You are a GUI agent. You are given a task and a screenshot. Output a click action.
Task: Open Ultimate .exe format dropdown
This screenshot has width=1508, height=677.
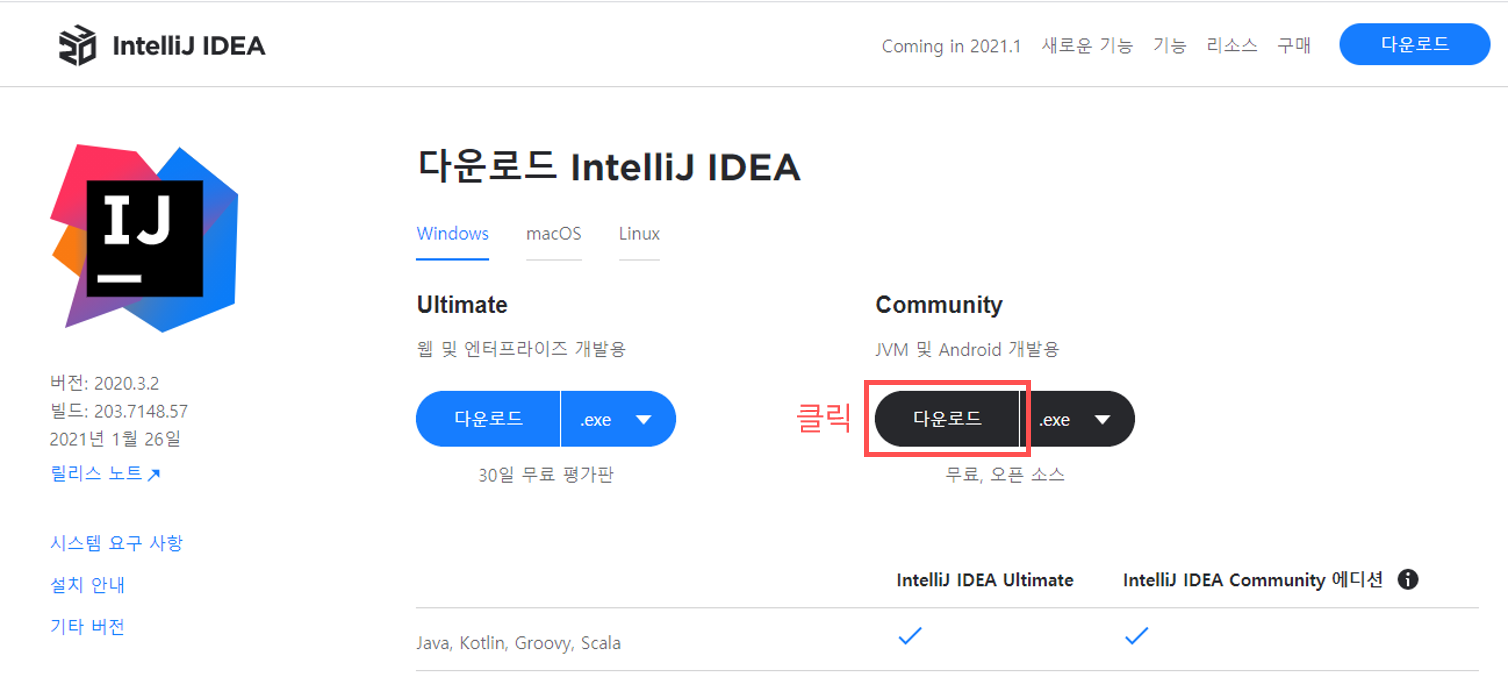point(618,419)
